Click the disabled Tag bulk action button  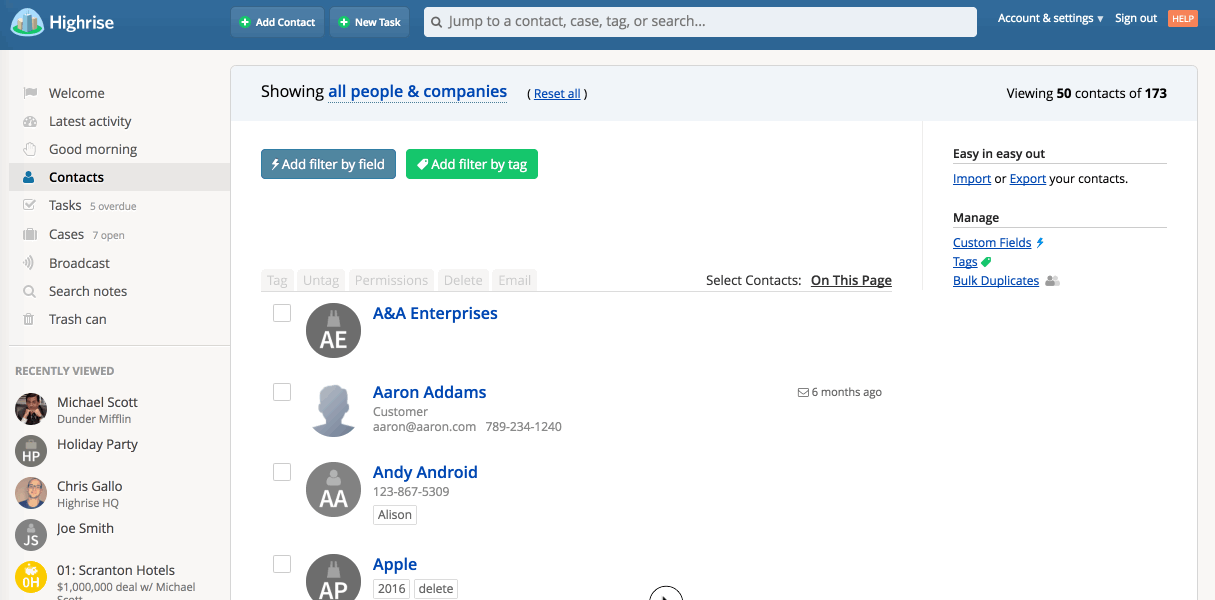(x=277, y=280)
